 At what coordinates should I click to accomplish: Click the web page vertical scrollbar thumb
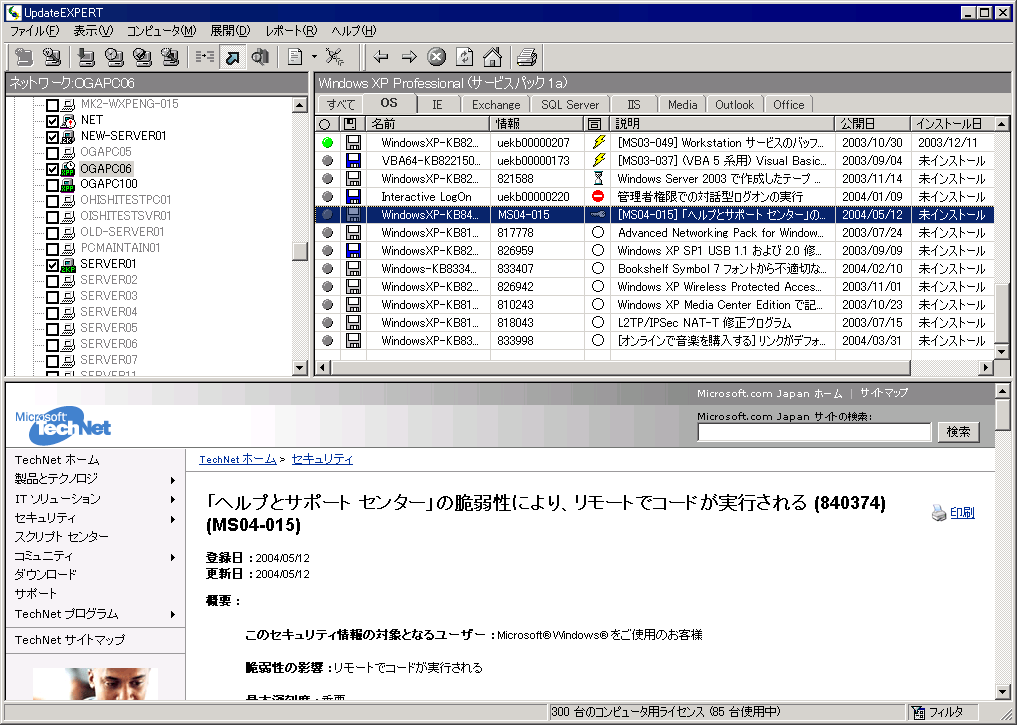click(1002, 414)
